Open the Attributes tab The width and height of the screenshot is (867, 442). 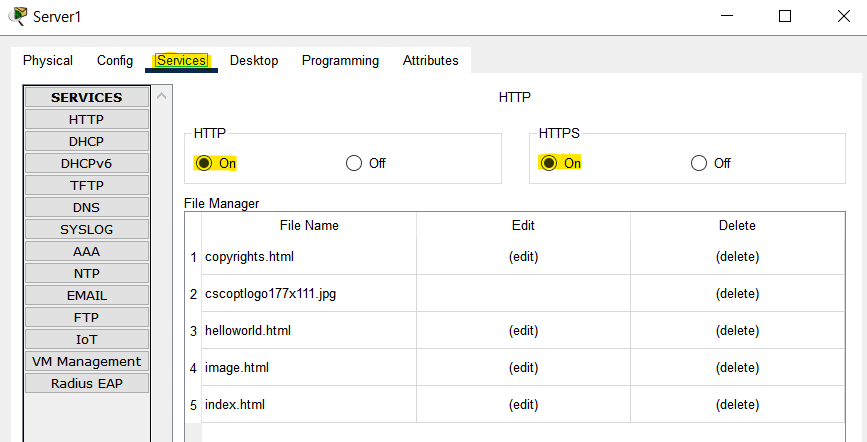[431, 60]
